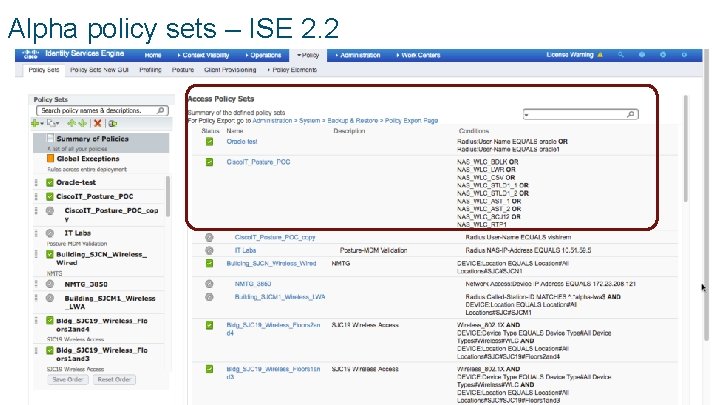The image size is (720, 405).
Task: Click the License Warning triangle icon
Action: point(600,55)
